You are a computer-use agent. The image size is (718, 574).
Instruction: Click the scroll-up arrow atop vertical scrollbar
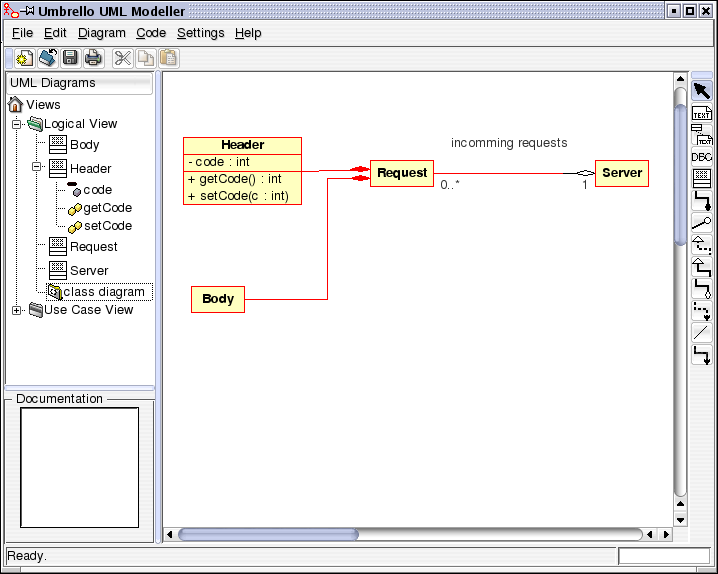click(680, 79)
